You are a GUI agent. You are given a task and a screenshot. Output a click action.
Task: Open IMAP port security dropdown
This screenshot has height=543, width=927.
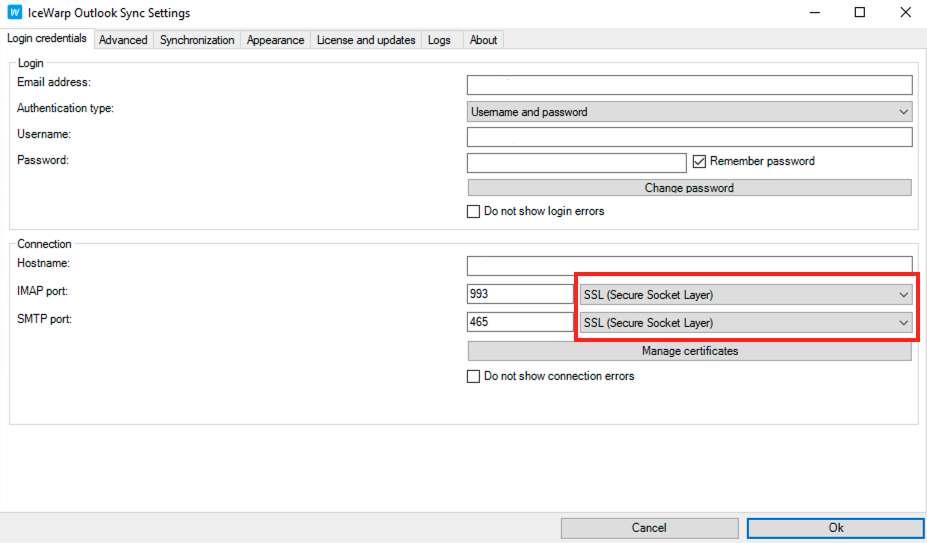tap(746, 295)
